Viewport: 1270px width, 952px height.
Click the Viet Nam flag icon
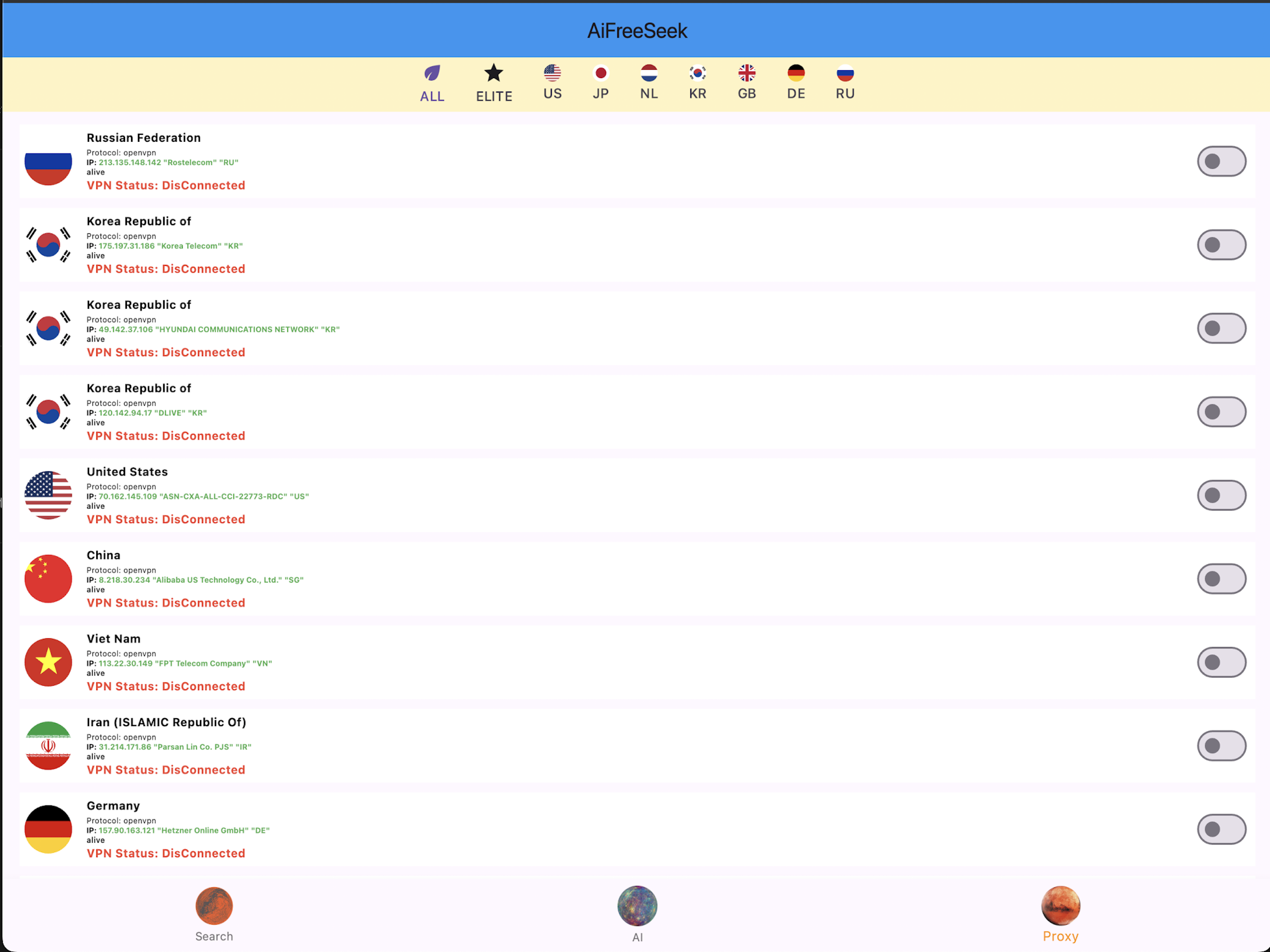click(x=48, y=662)
